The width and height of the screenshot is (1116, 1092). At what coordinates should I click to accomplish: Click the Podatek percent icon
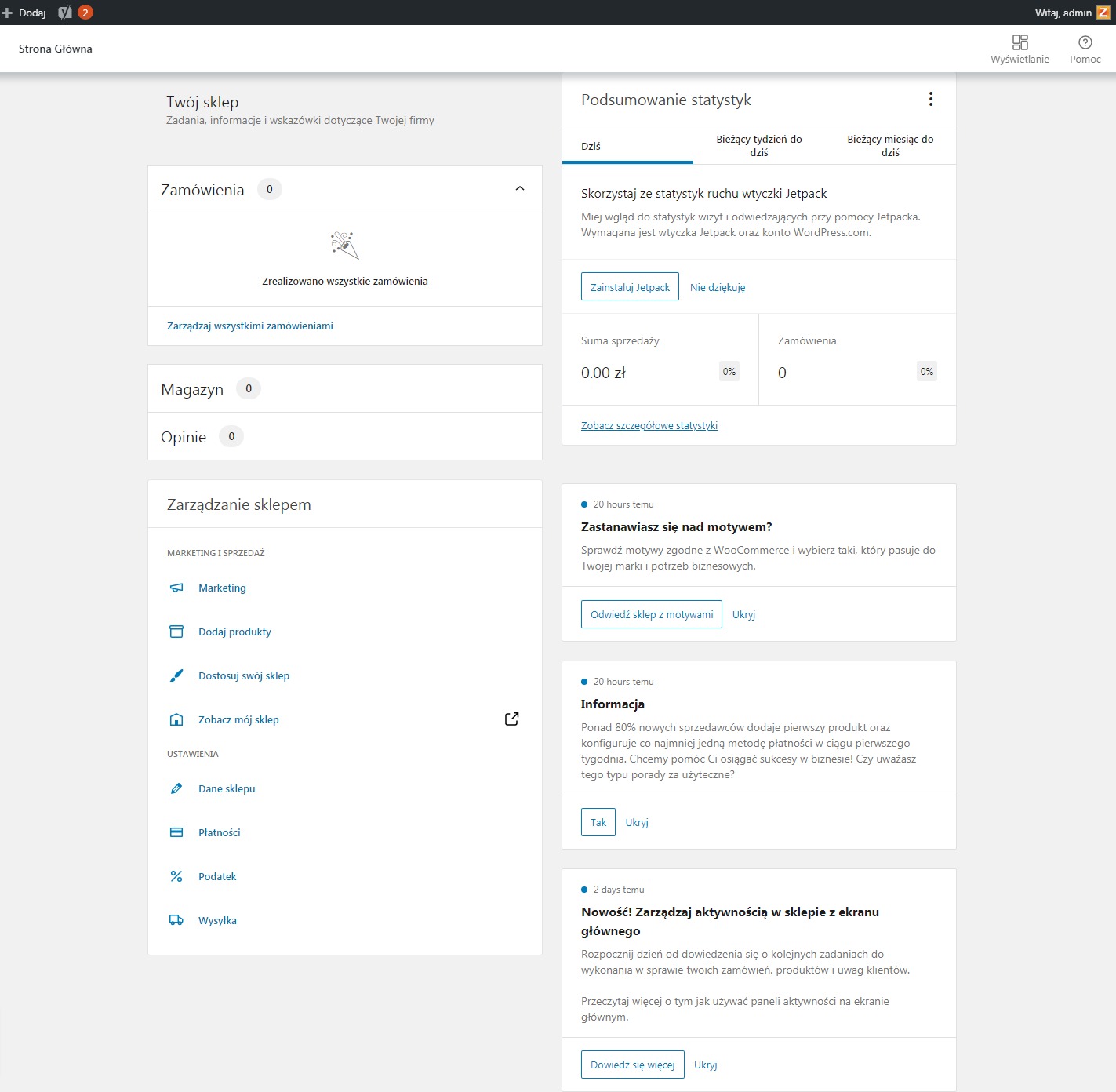point(176,876)
